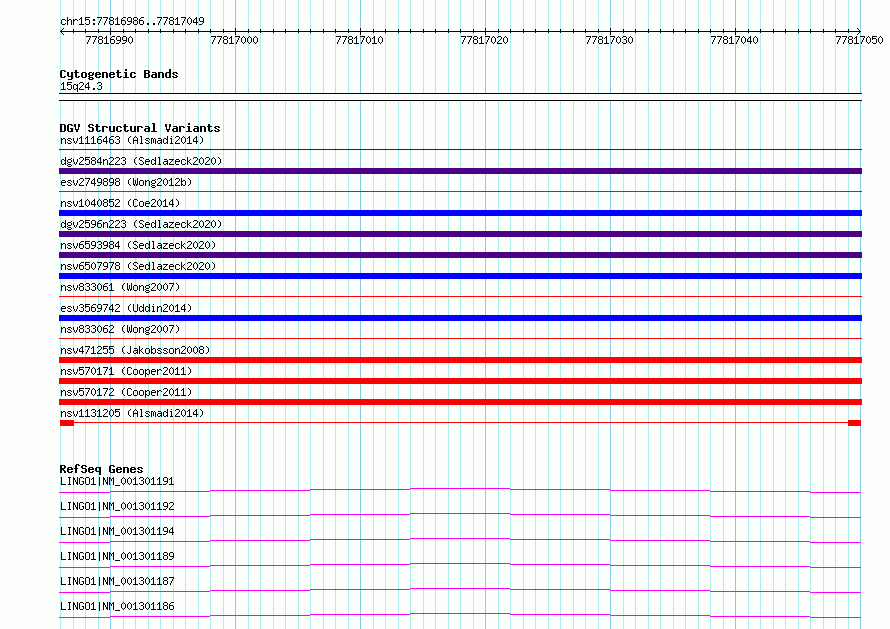
Task: Open the RefSeq Genes track heading
Action: pyautogui.click(x=102, y=469)
